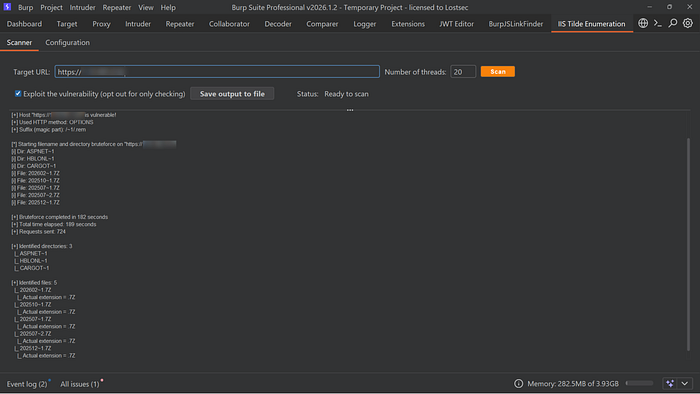Click the three-dot panel divider handle
The image size is (700, 394).
pyautogui.click(x=350, y=110)
